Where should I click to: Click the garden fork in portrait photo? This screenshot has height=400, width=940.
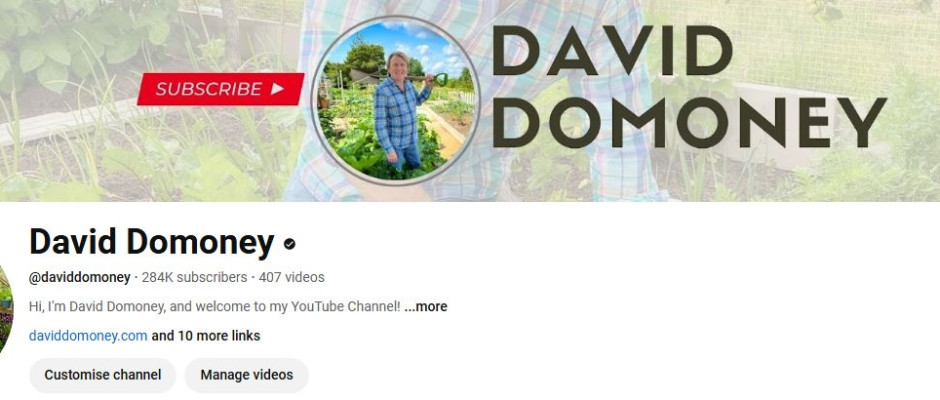[436, 78]
